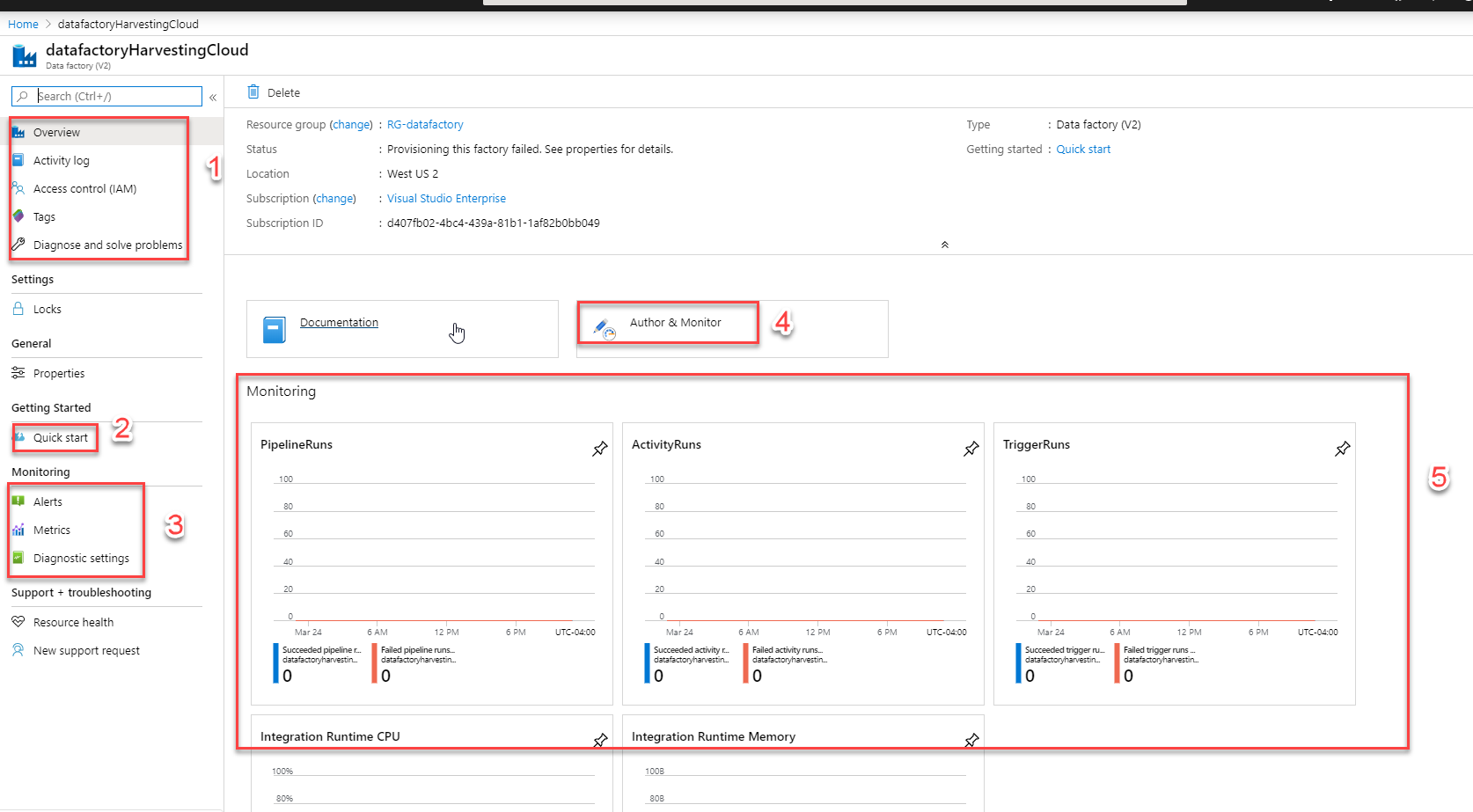Screen dimensions: 1473x812
Task: Click the New support request person icon
Action: pyautogui.click(x=18, y=650)
